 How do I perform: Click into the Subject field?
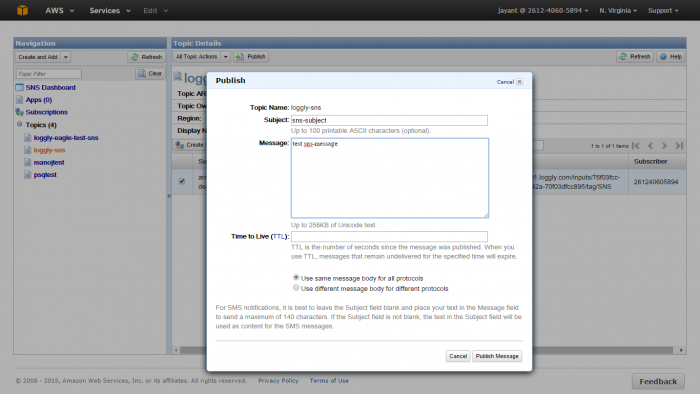pyautogui.click(x=389, y=120)
